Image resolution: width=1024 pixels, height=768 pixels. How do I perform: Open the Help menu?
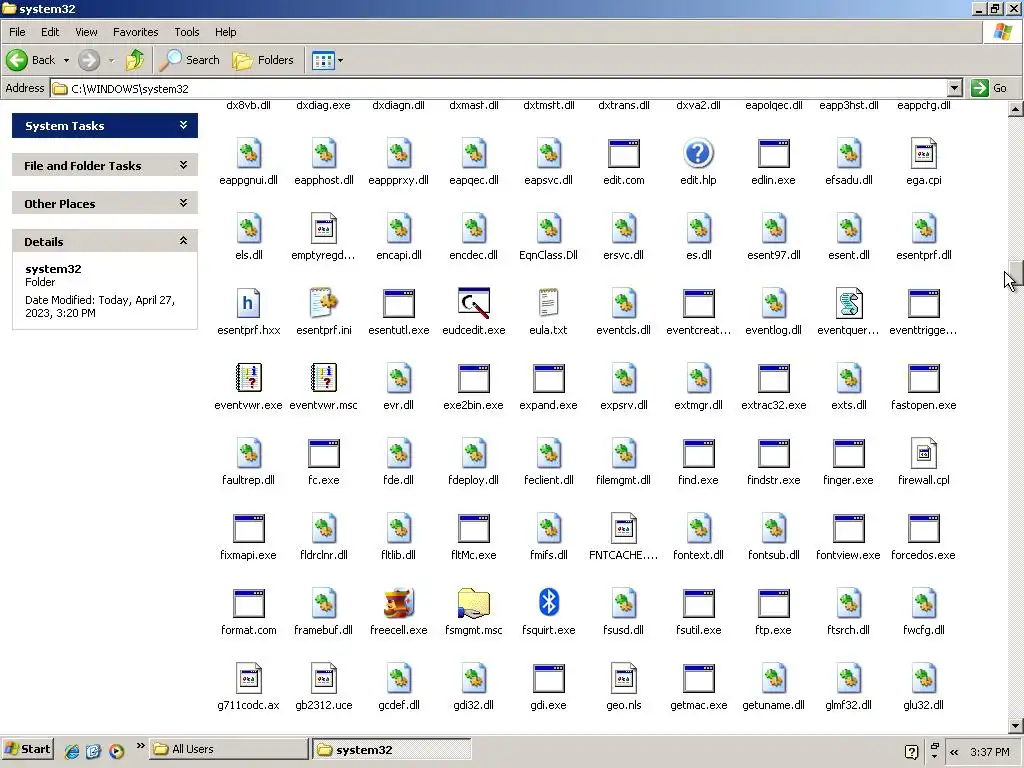(225, 32)
